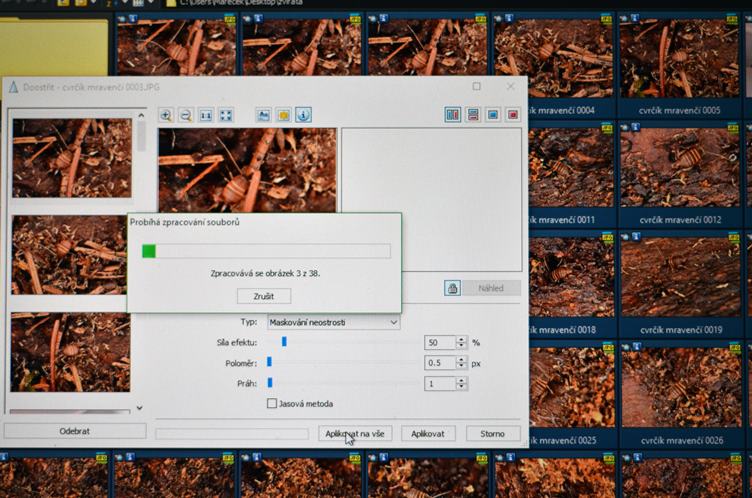
Task: Click the Poloměr slider handle
Action: click(x=269, y=362)
